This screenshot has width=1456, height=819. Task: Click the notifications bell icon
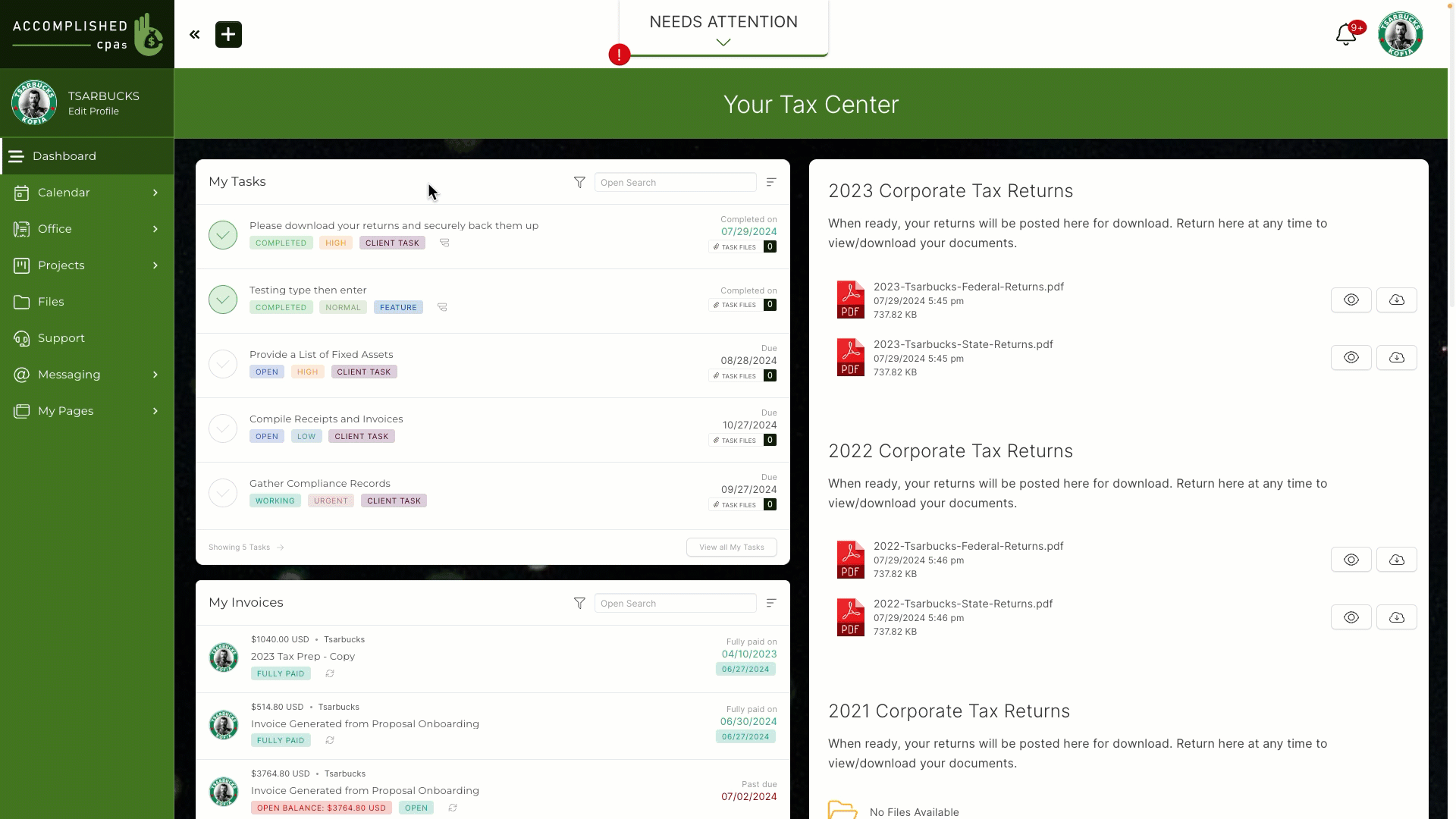click(x=1345, y=34)
